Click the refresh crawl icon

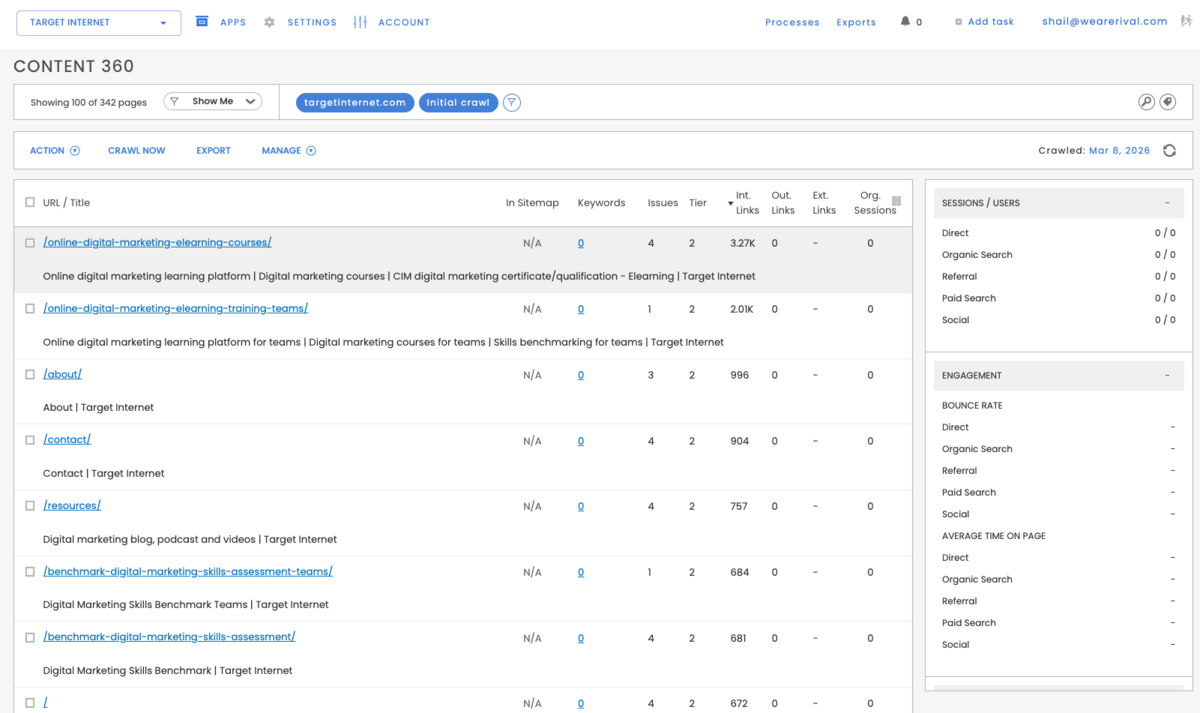click(1169, 151)
